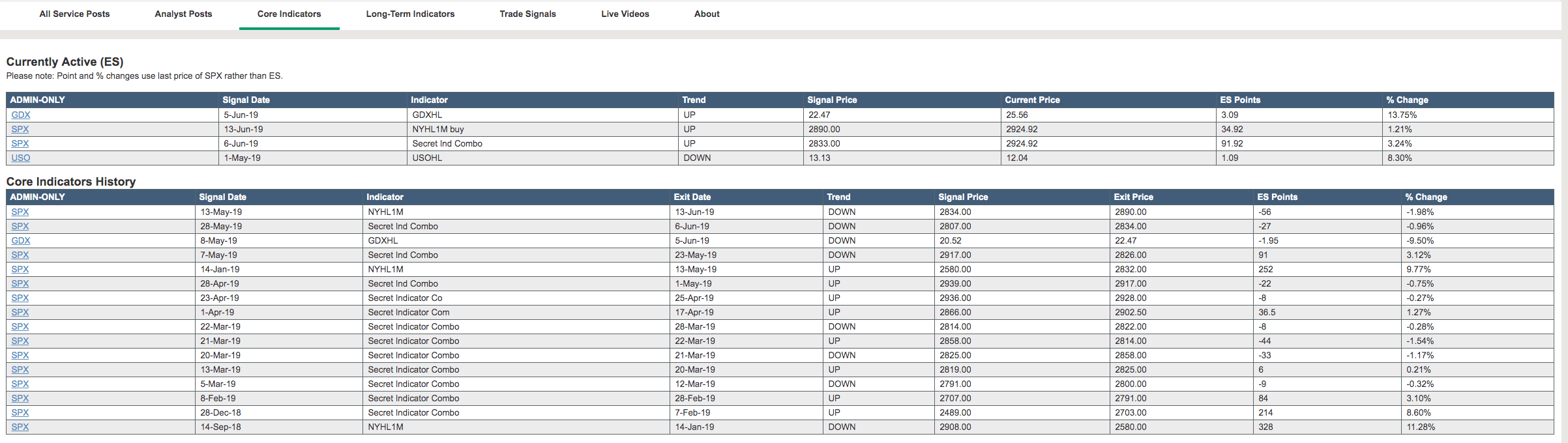Open SPX link for history signal dated 1-Apr-19
1568x443 pixels.
point(20,312)
